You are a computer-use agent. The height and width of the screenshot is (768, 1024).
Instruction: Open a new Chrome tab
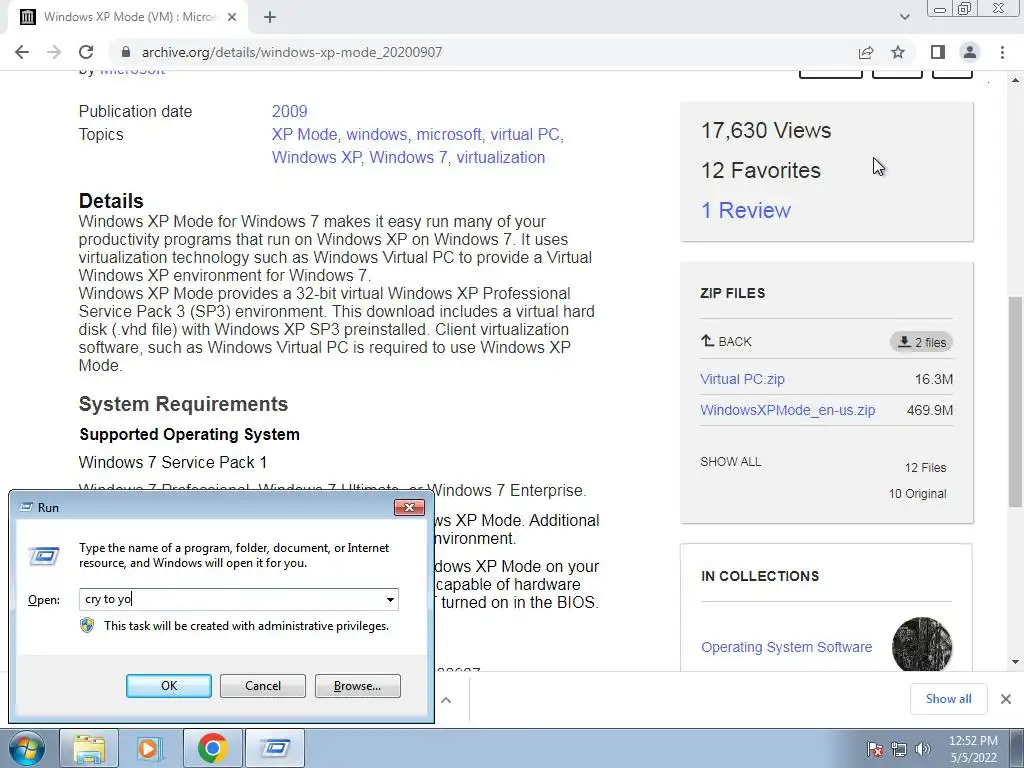pyautogui.click(x=270, y=18)
